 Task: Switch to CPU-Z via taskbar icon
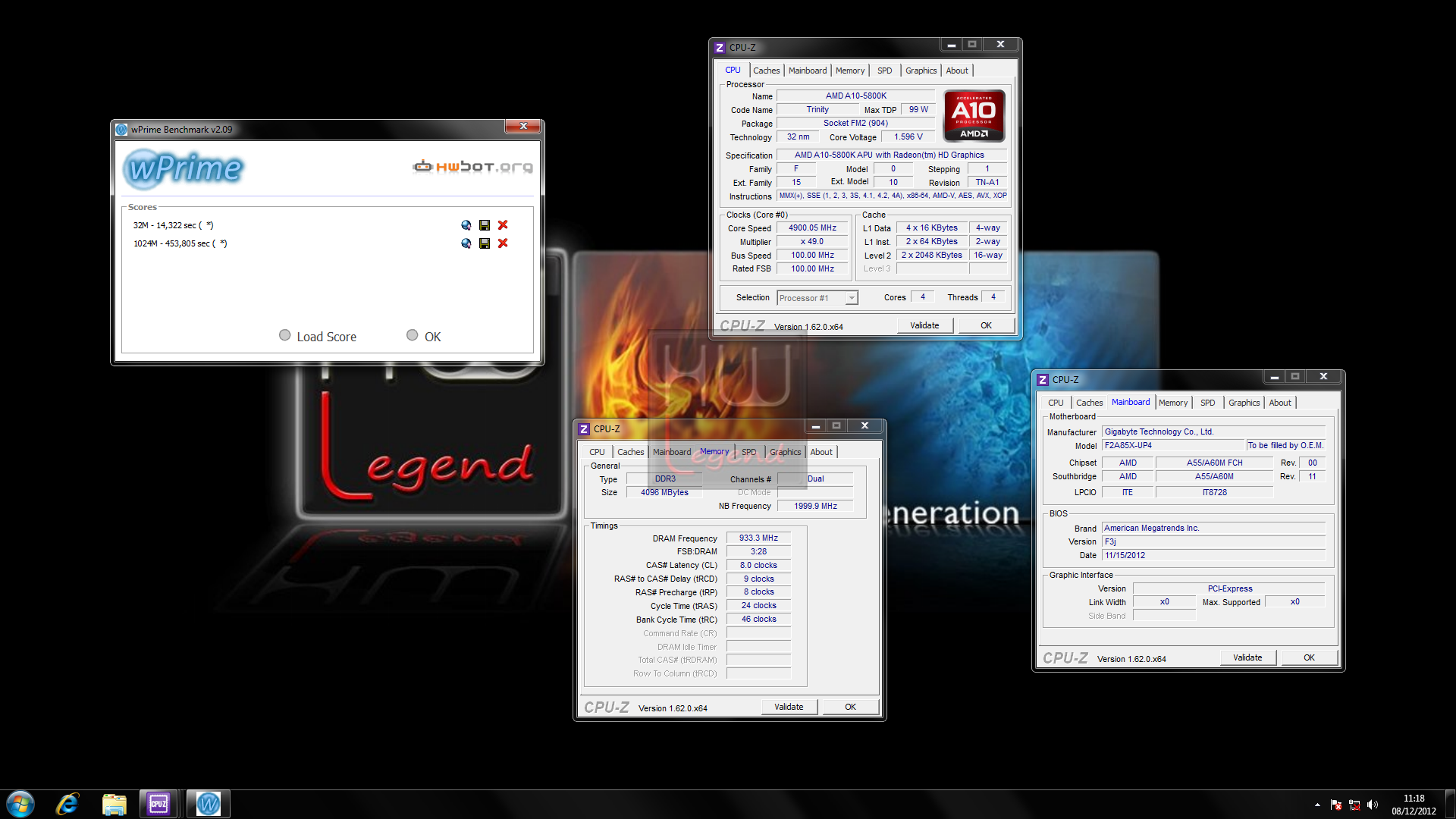click(158, 804)
